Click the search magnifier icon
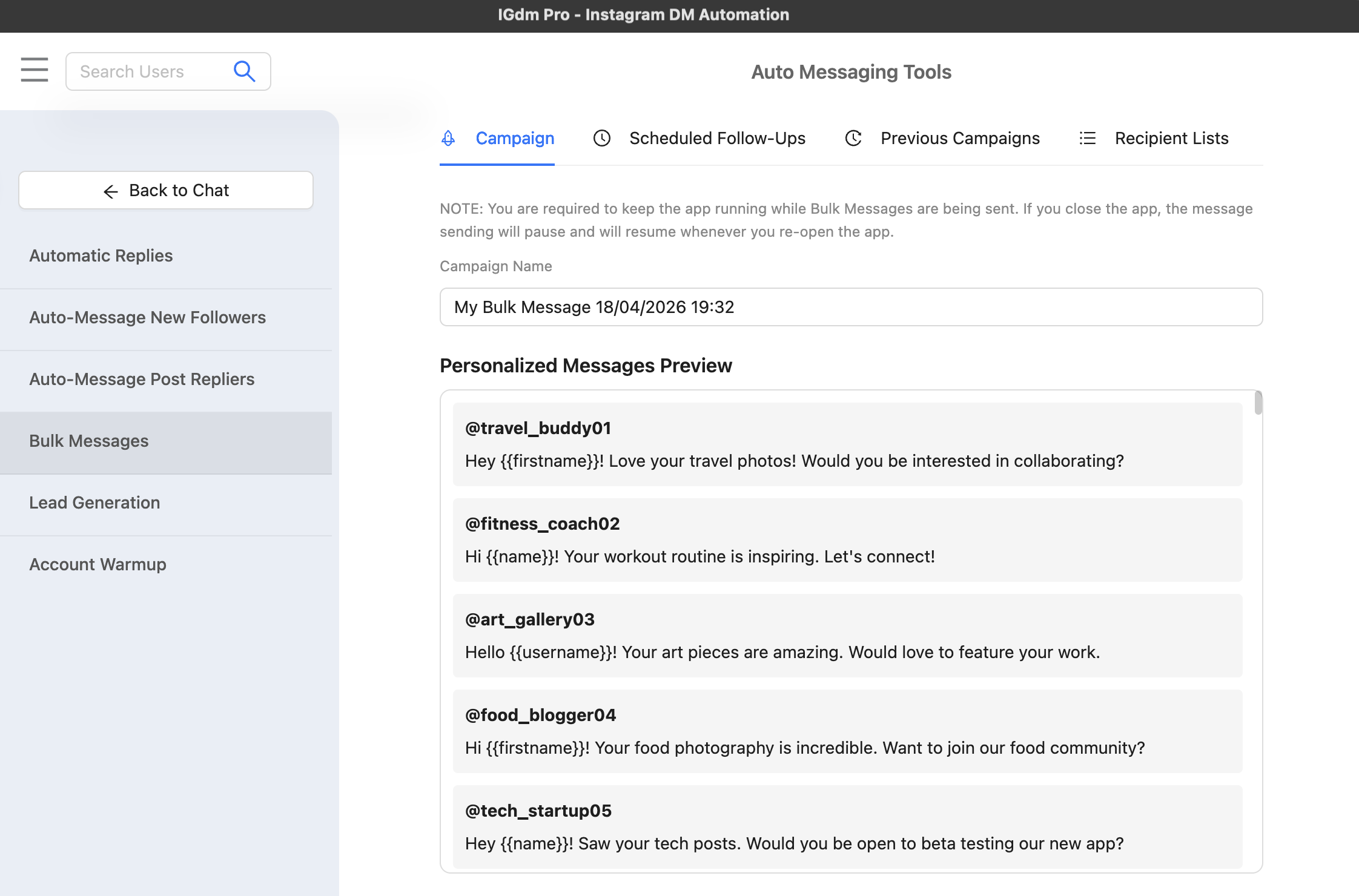Image resolution: width=1359 pixels, height=896 pixels. 244,71
